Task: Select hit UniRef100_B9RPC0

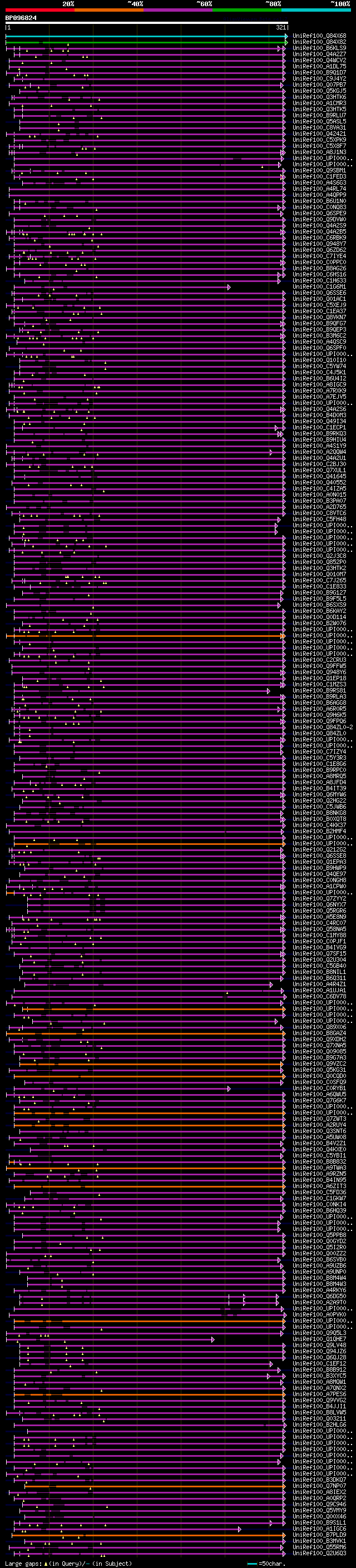Action: 319,769
